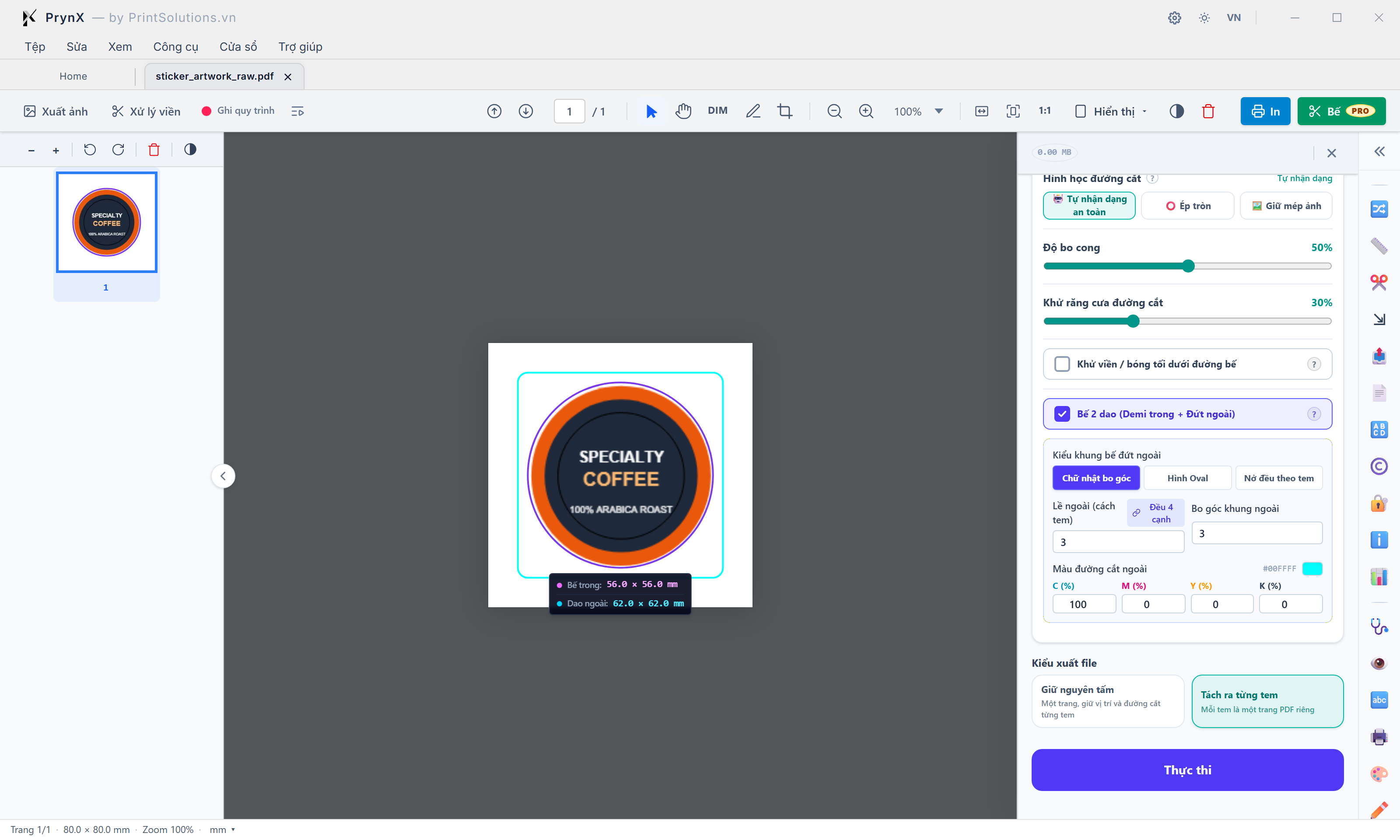The image size is (1400, 840).
Task: Click the blue In print button
Action: click(1265, 111)
